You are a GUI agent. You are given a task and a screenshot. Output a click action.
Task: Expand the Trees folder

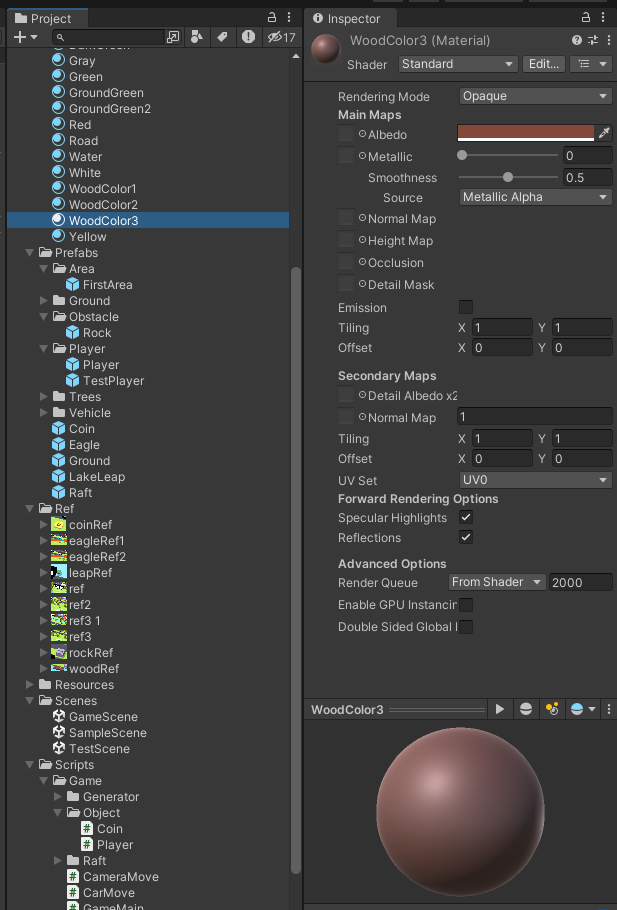pos(44,396)
